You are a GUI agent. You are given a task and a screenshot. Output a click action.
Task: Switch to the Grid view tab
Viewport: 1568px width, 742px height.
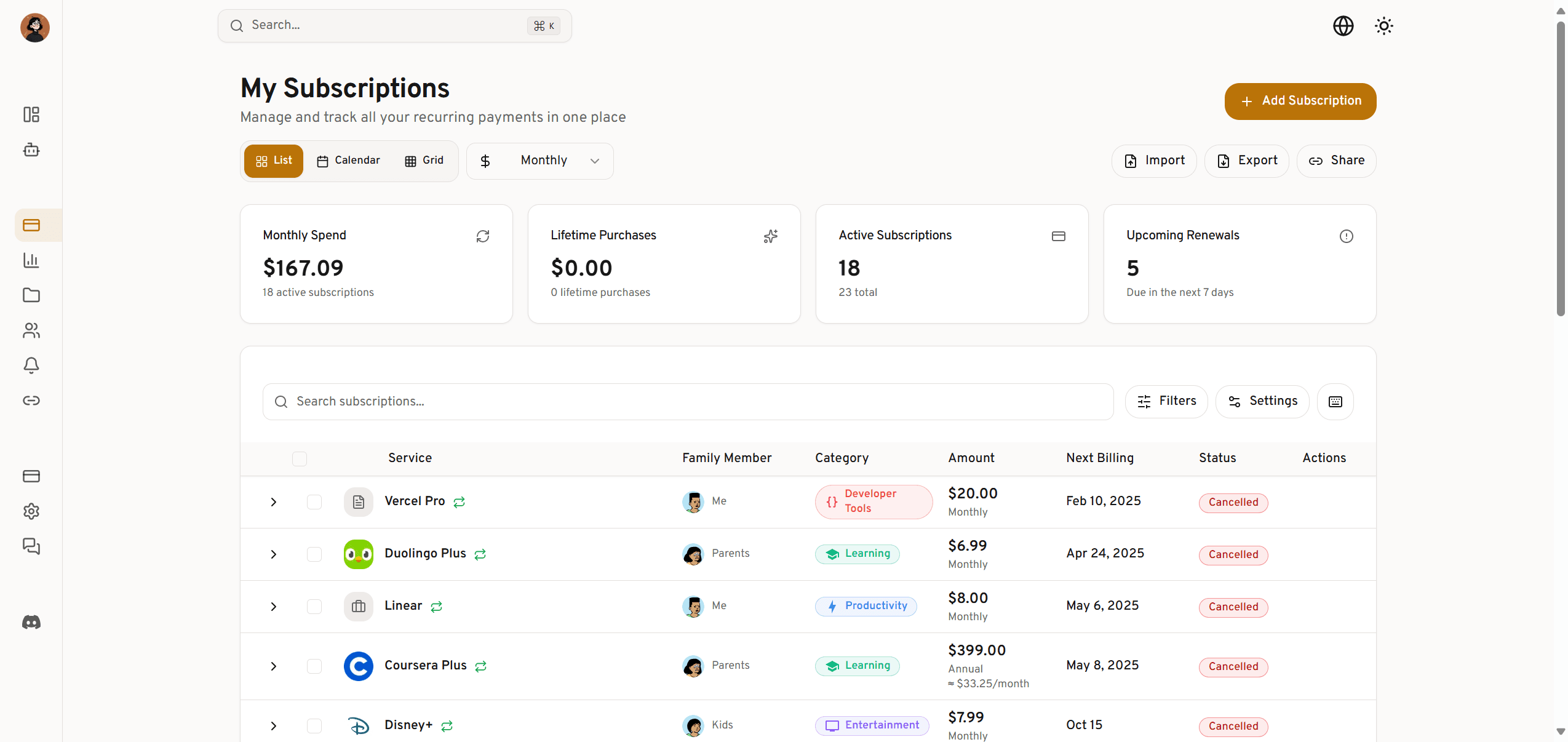424,160
